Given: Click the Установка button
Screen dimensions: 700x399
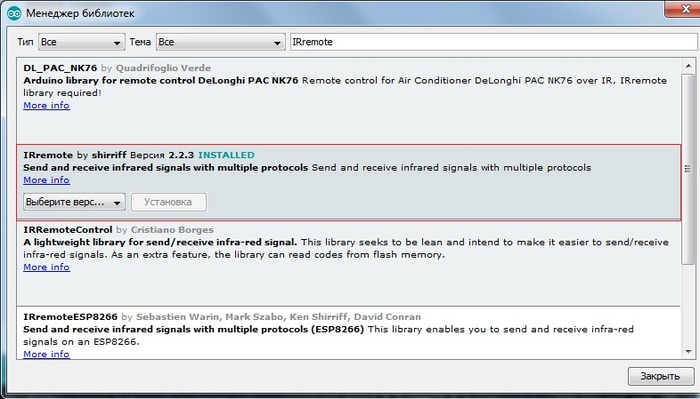Looking at the screenshot, I should point(169,202).
